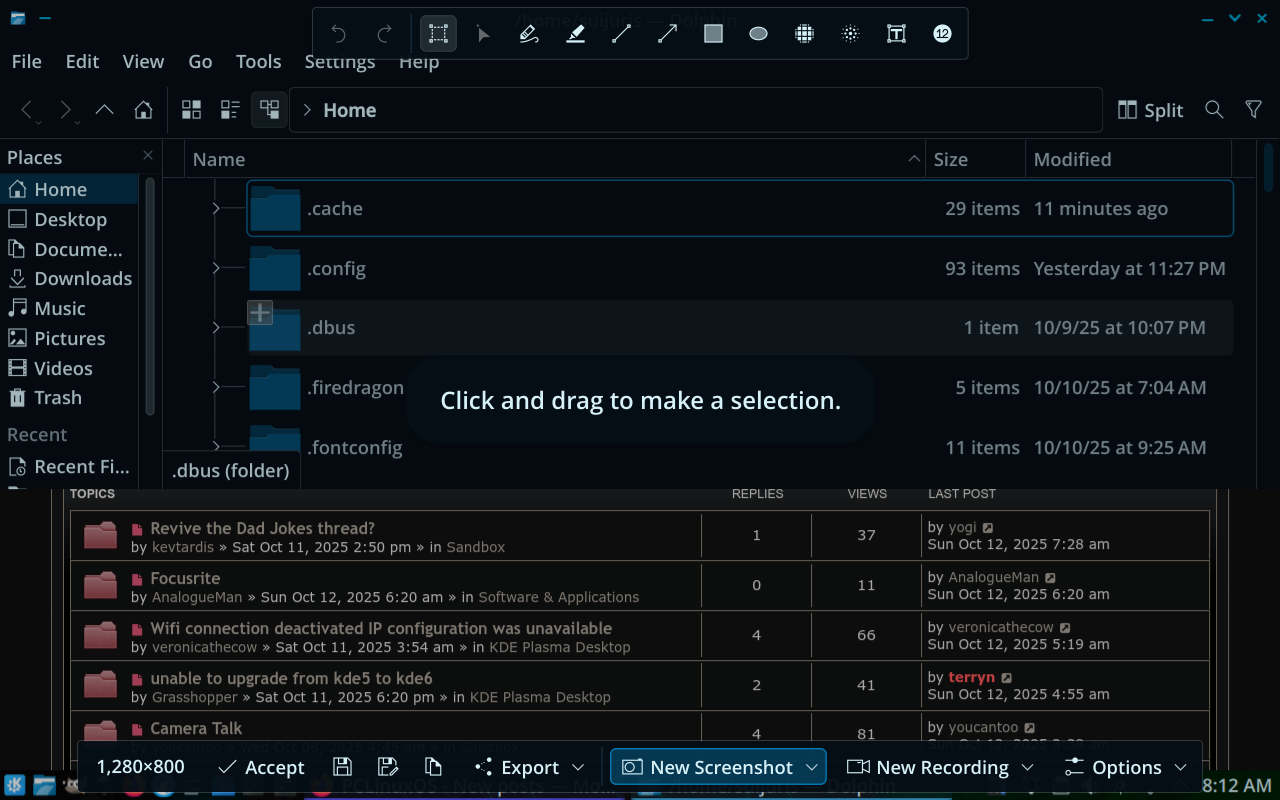Select the Highlighter annotation tool

pos(575,34)
